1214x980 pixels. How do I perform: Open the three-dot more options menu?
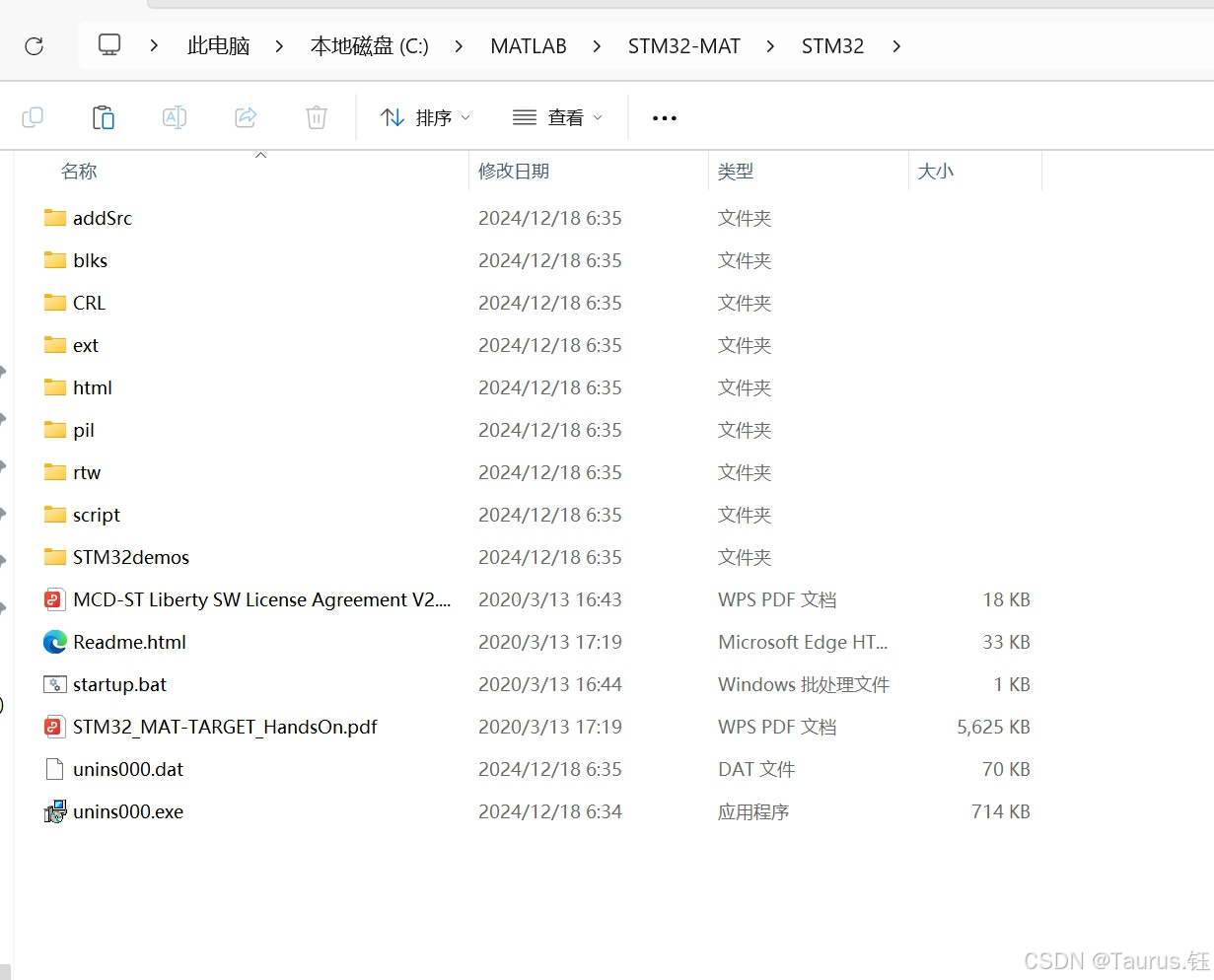pyautogui.click(x=665, y=118)
